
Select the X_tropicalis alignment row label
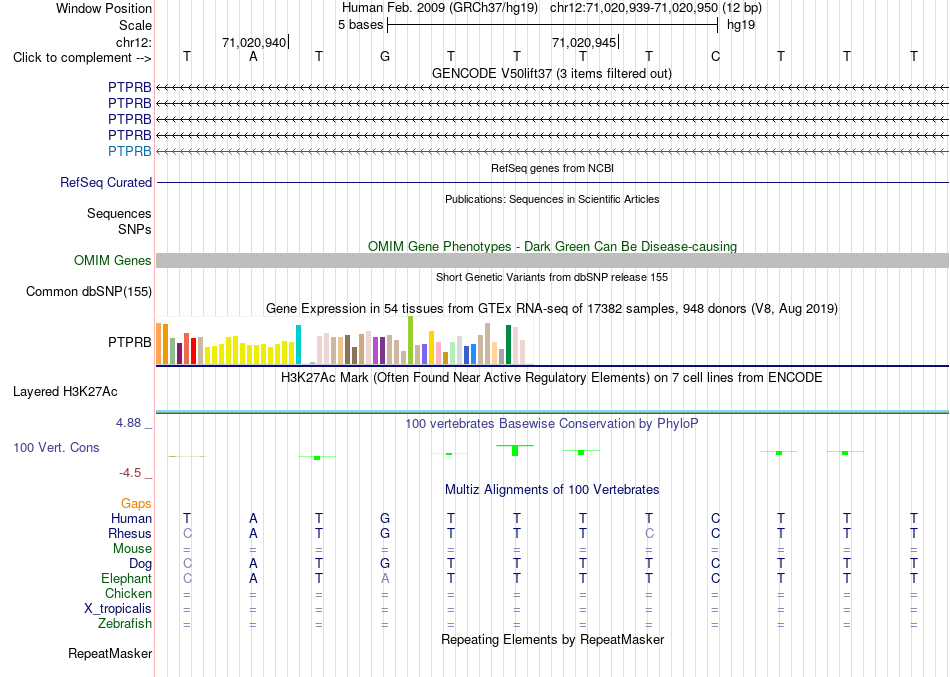(118, 609)
